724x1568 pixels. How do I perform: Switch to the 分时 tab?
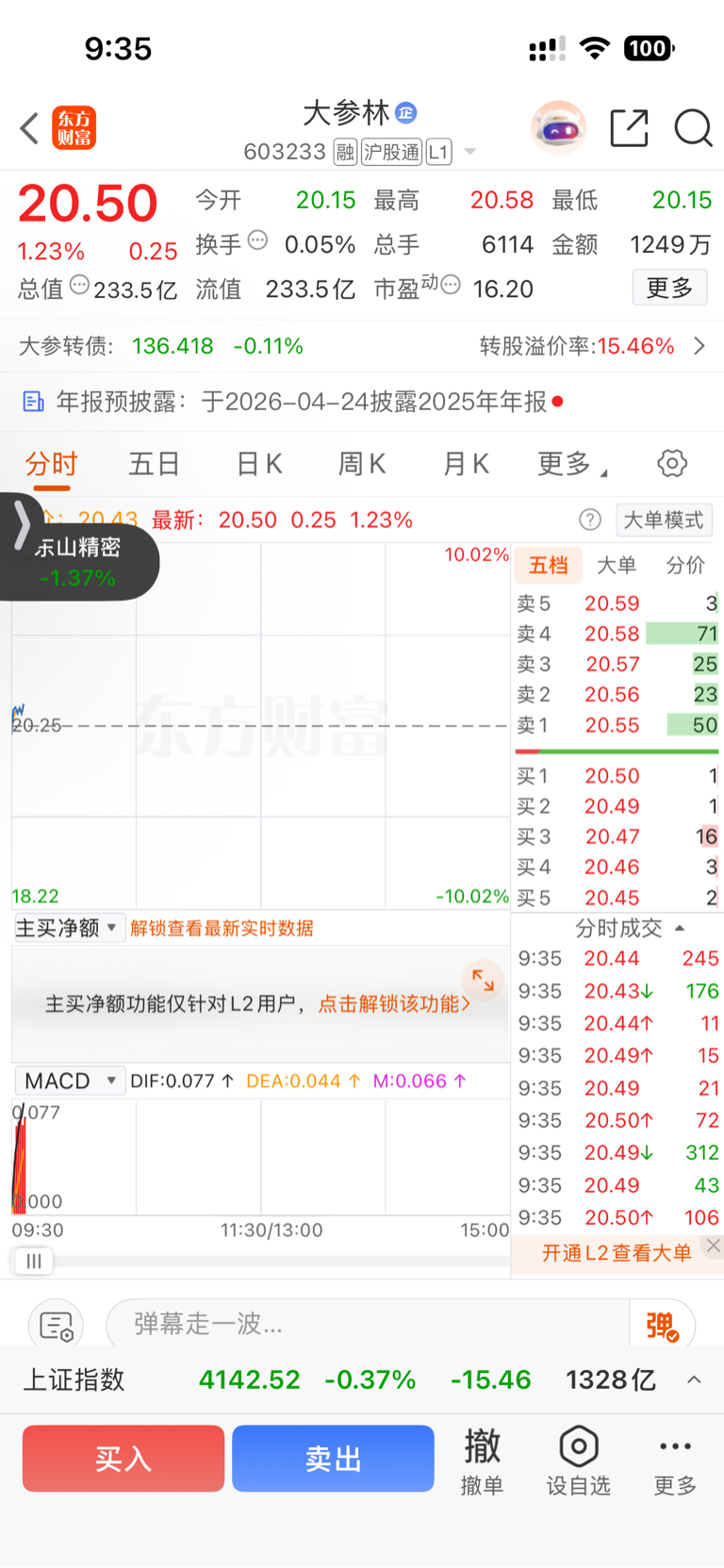point(52,464)
